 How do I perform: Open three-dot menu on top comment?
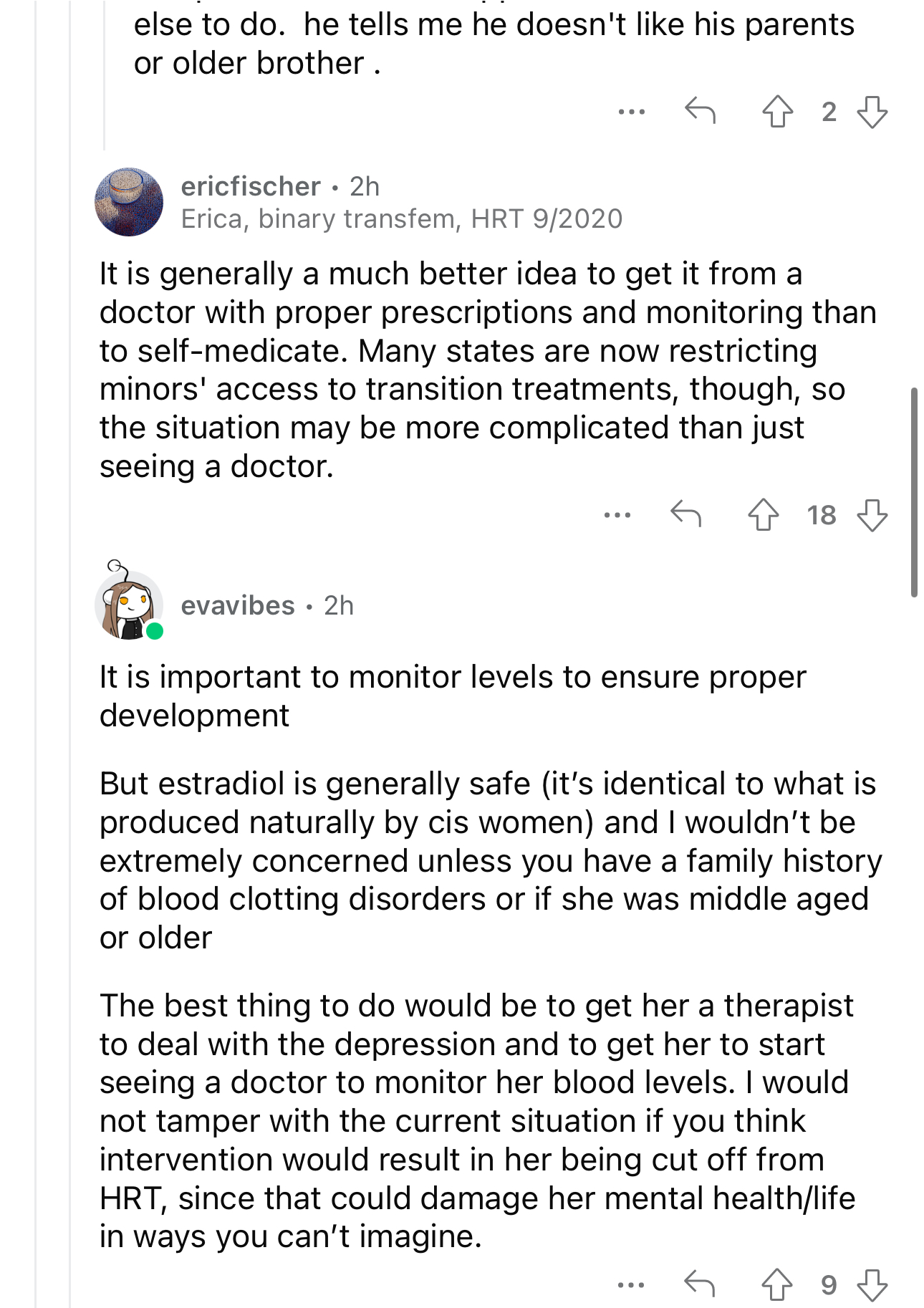pos(632,112)
